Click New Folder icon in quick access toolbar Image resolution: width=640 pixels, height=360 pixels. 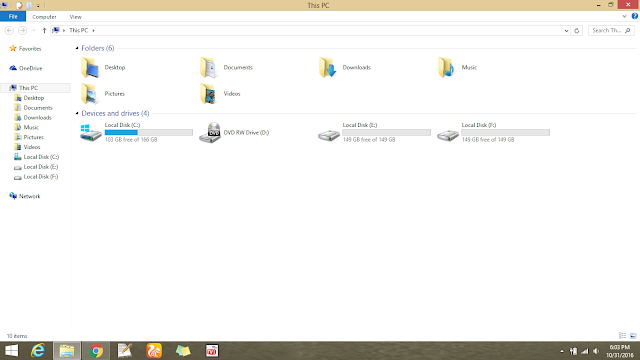(29, 5)
